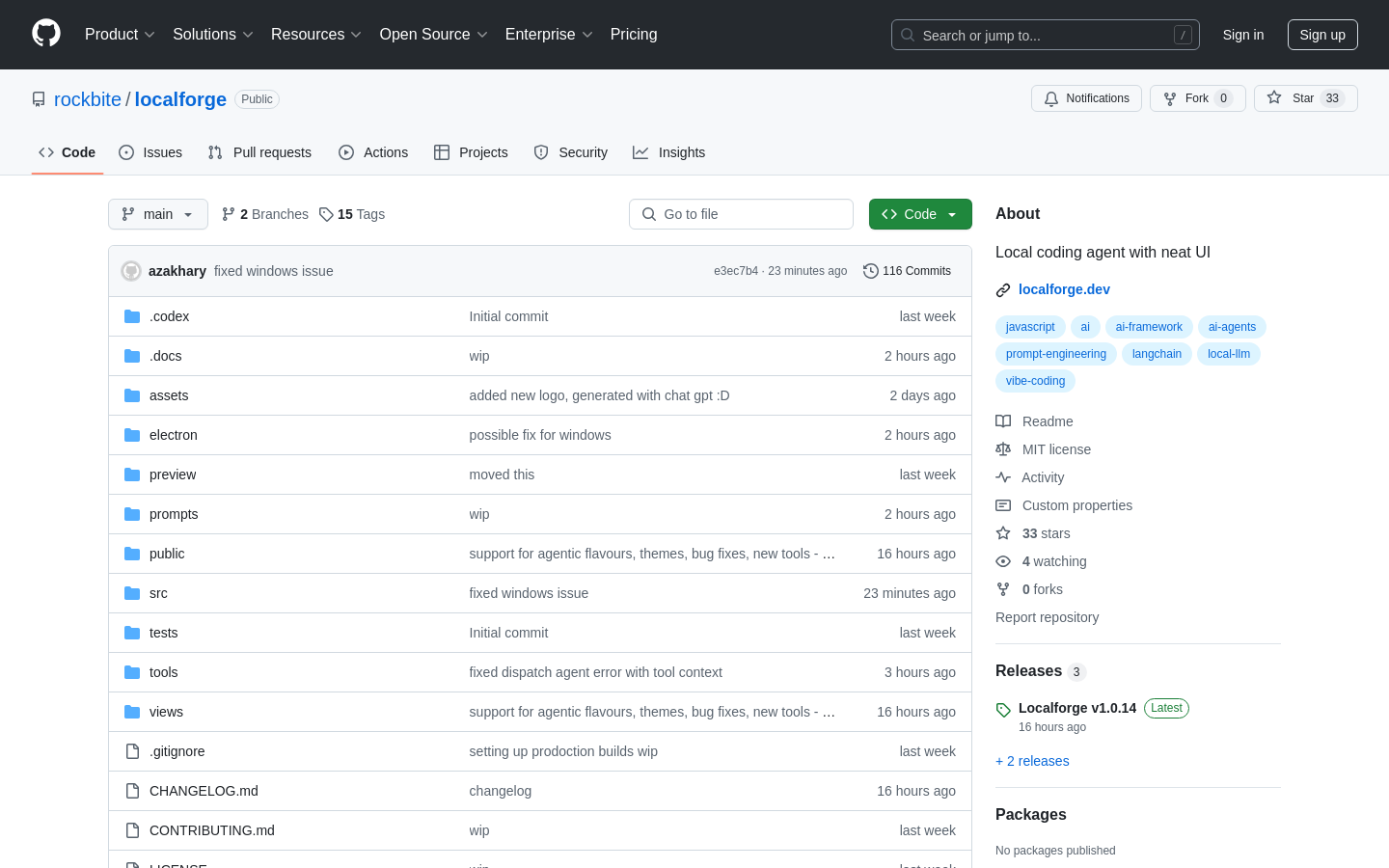Screen dimensions: 1389x868
Task: Open the 116 Commits history link
Action: coord(907,271)
